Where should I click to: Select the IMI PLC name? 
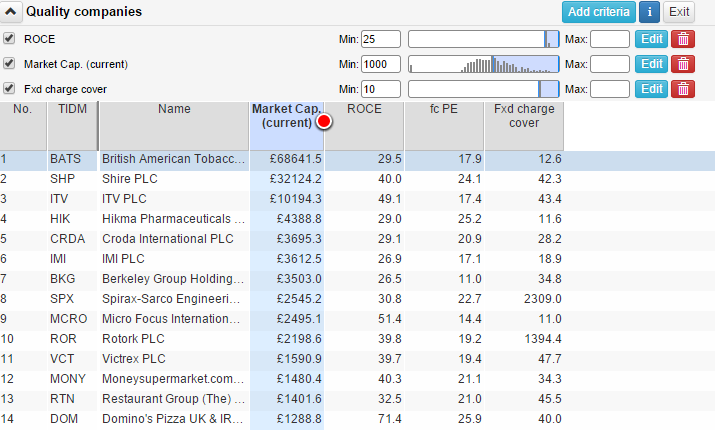[123, 259]
